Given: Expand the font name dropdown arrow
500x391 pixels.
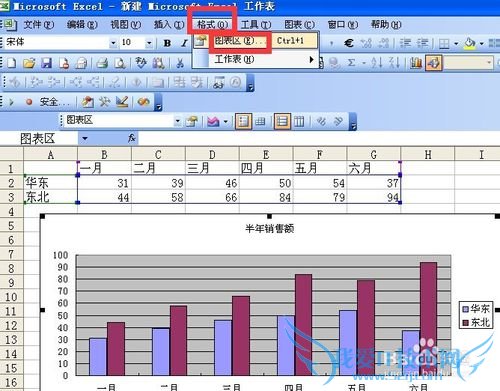Looking at the screenshot, I should [113, 43].
